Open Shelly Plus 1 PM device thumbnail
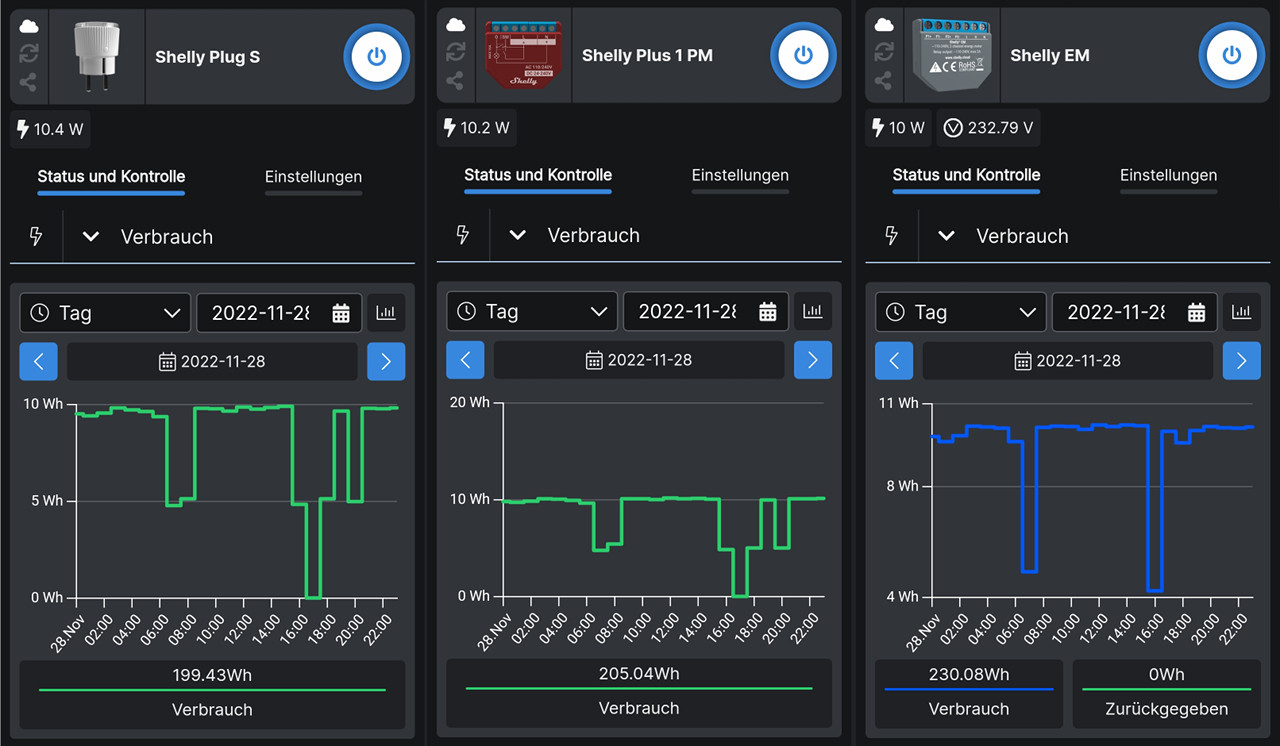The image size is (1280, 746). coord(524,55)
